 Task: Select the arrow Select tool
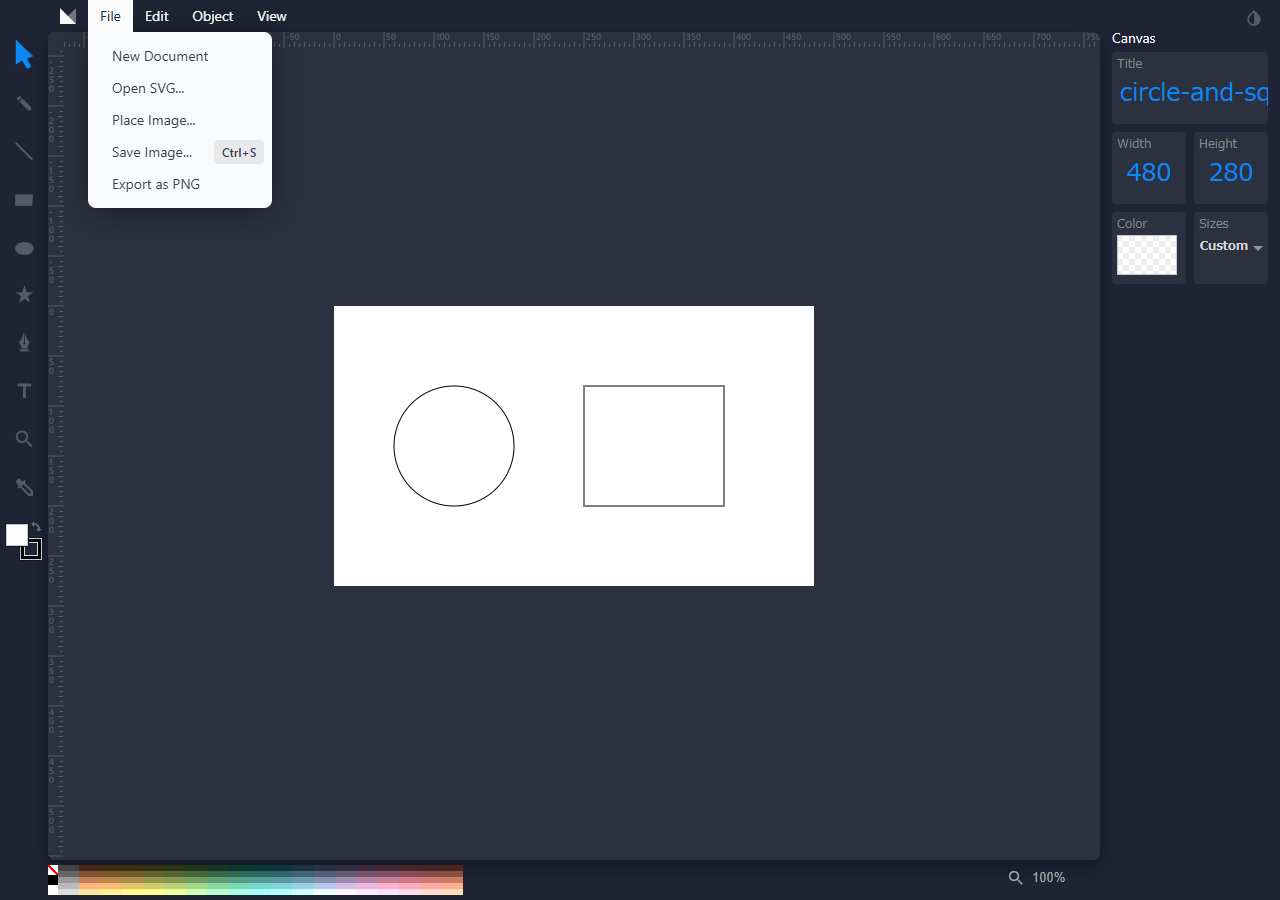click(x=24, y=54)
